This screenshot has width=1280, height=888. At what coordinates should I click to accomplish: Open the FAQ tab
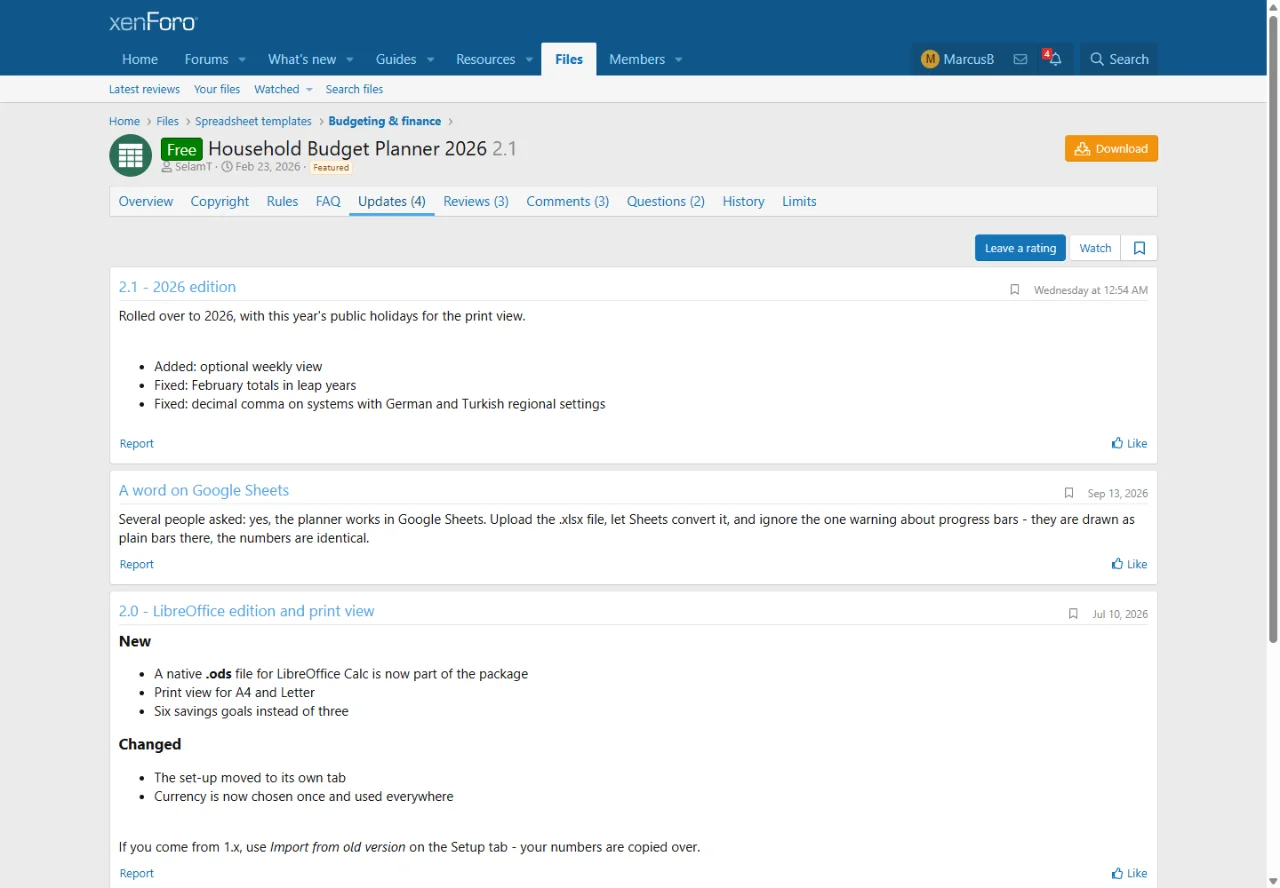point(328,201)
